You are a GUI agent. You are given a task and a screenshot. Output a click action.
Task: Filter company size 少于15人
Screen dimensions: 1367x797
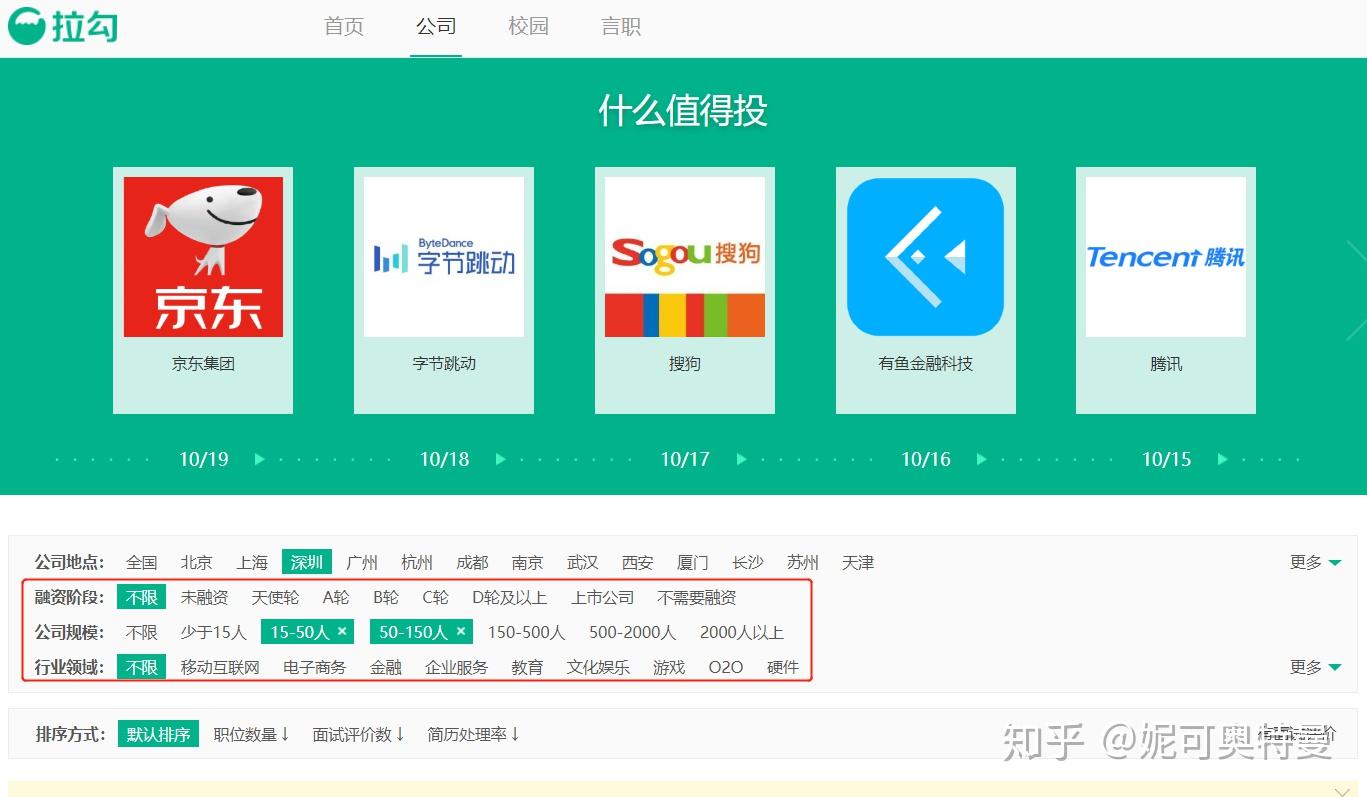[x=213, y=632]
